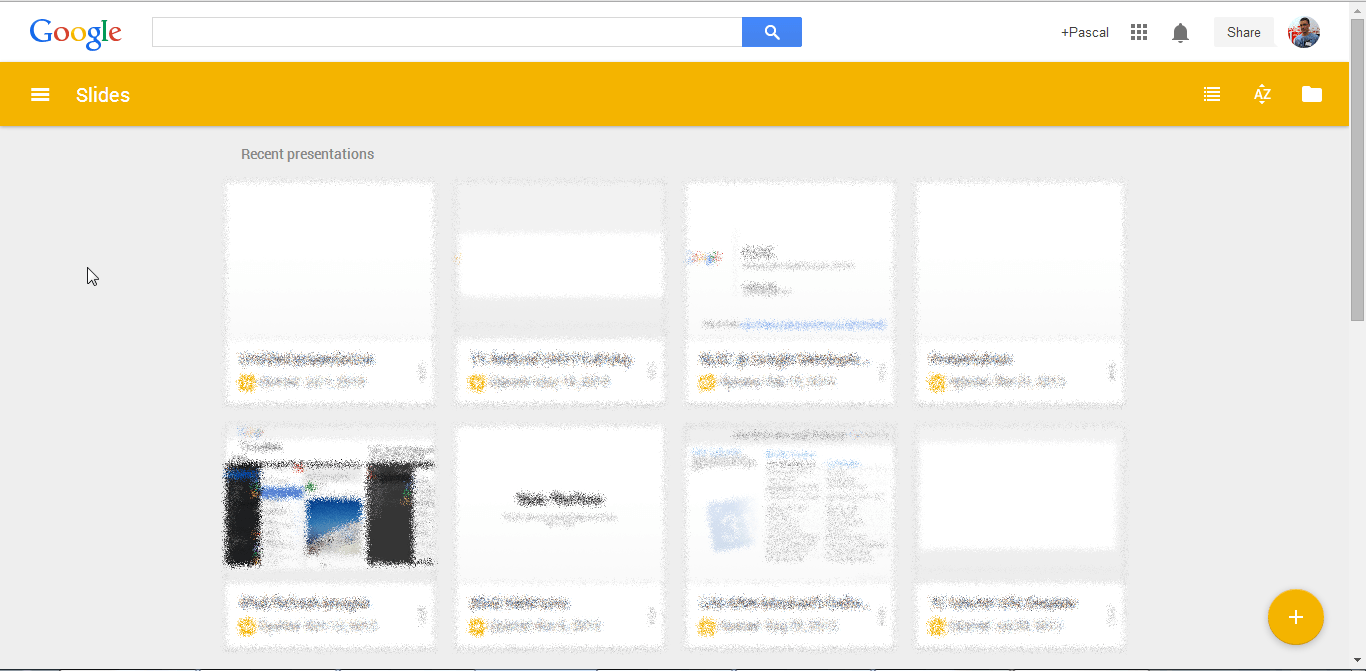
Task: Show notifications via the bell icon
Action: [x=1180, y=33]
